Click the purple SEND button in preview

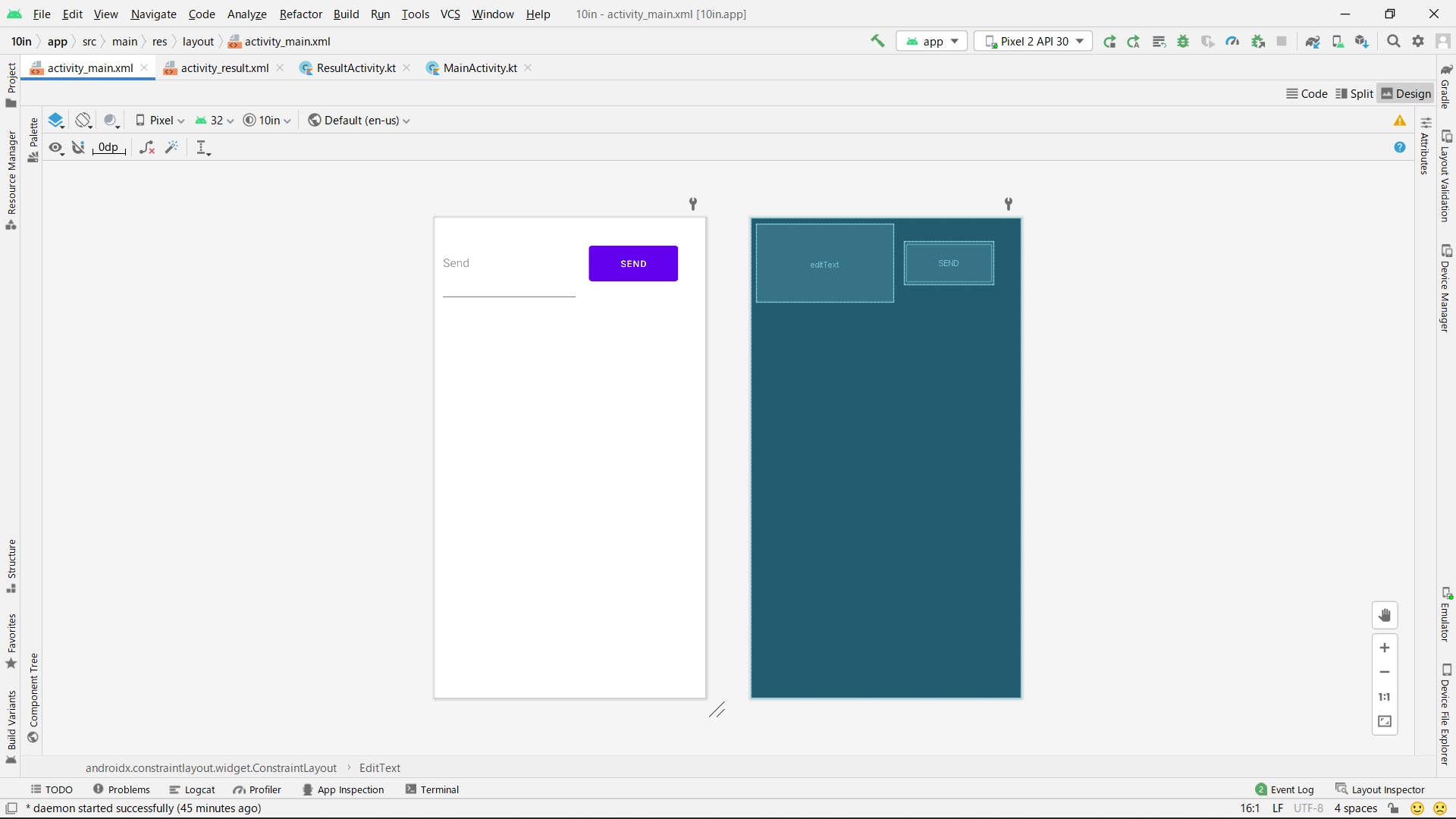(x=633, y=264)
